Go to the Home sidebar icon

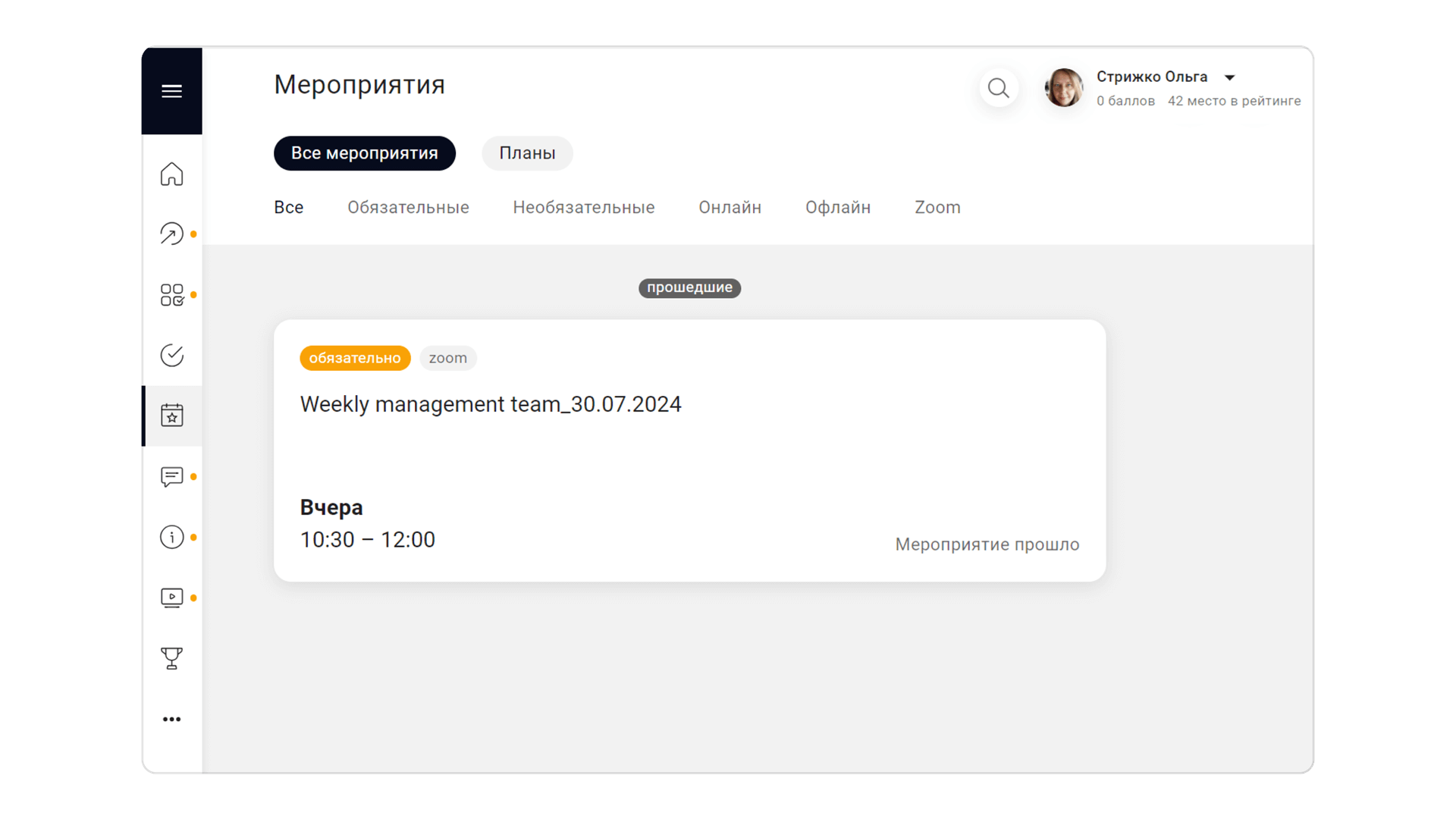pyautogui.click(x=171, y=174)
